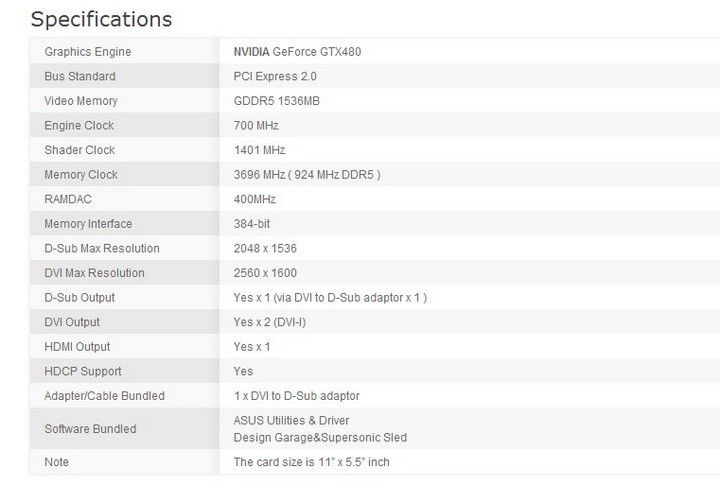Click the GDDR5 1536MB video memory value
Screen dimensions: 720x503
[276, 101]
